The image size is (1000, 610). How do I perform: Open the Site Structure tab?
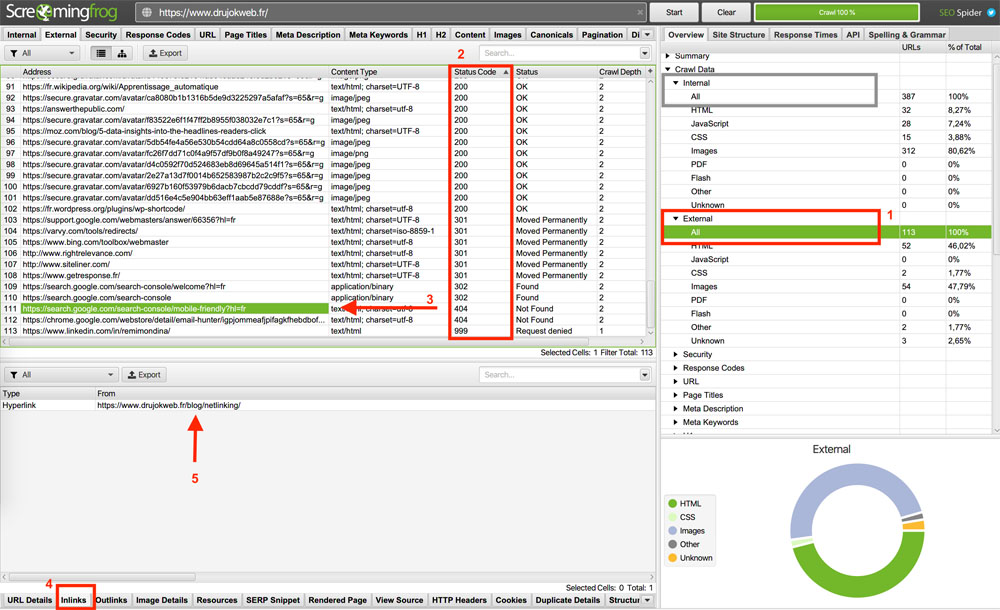(x=739, y=34)
